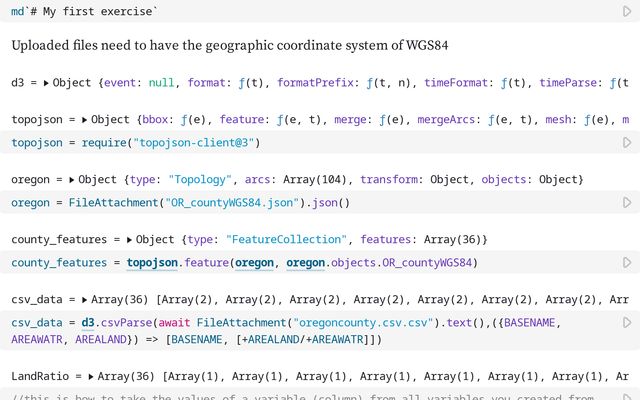
Task: Click the bold d3 reference in csv_data
Action: point(88,323)
